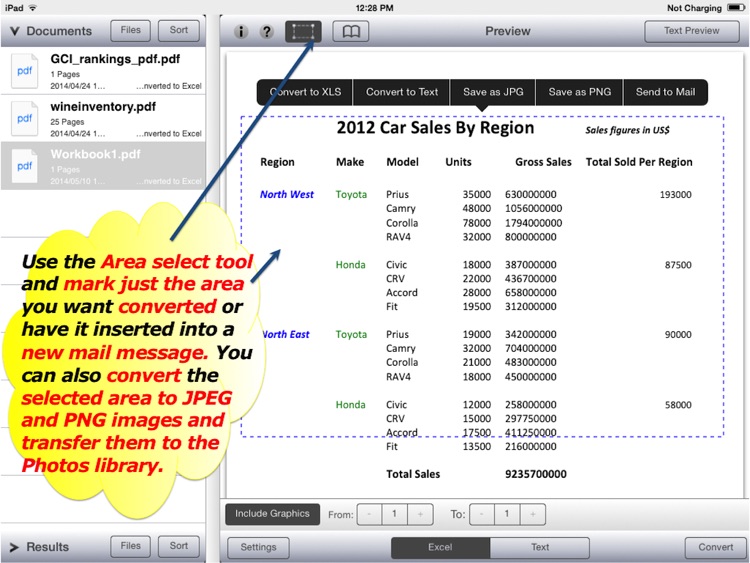Image resolution: width=750 pixels, height=563 pixels.
Task: Click the Total Sold Per Region header
Action: coord(639,162)
